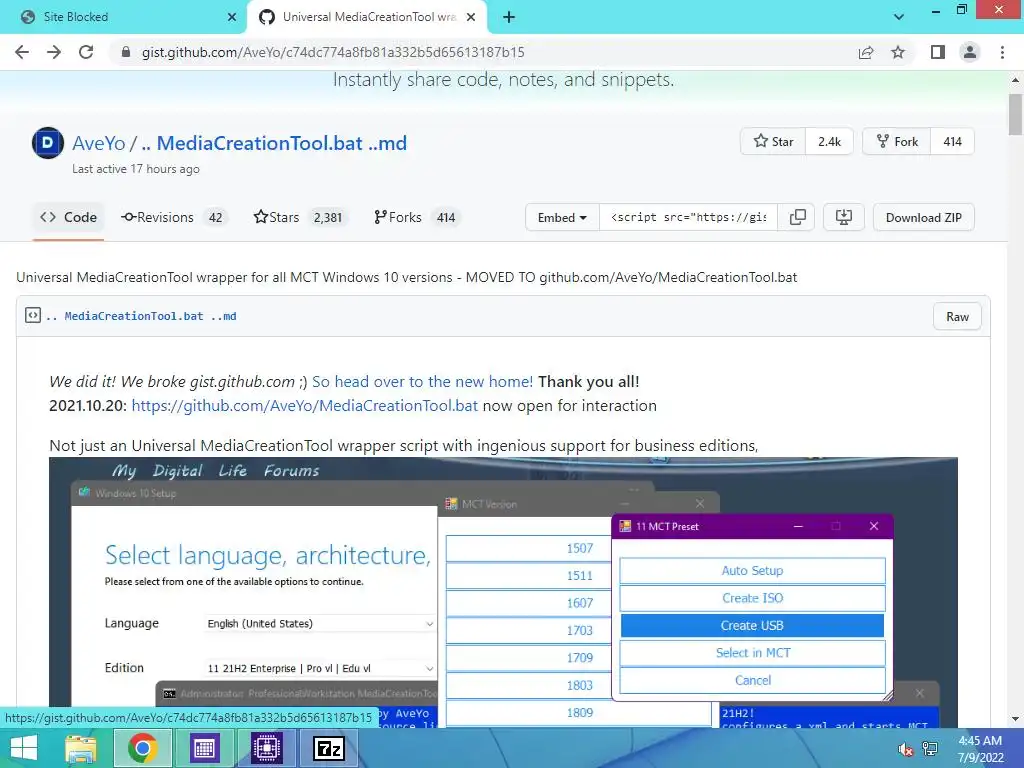Screen dimensions: 1024x768
Task: Copy the embed script to clipboard
Action: (797, 217)
